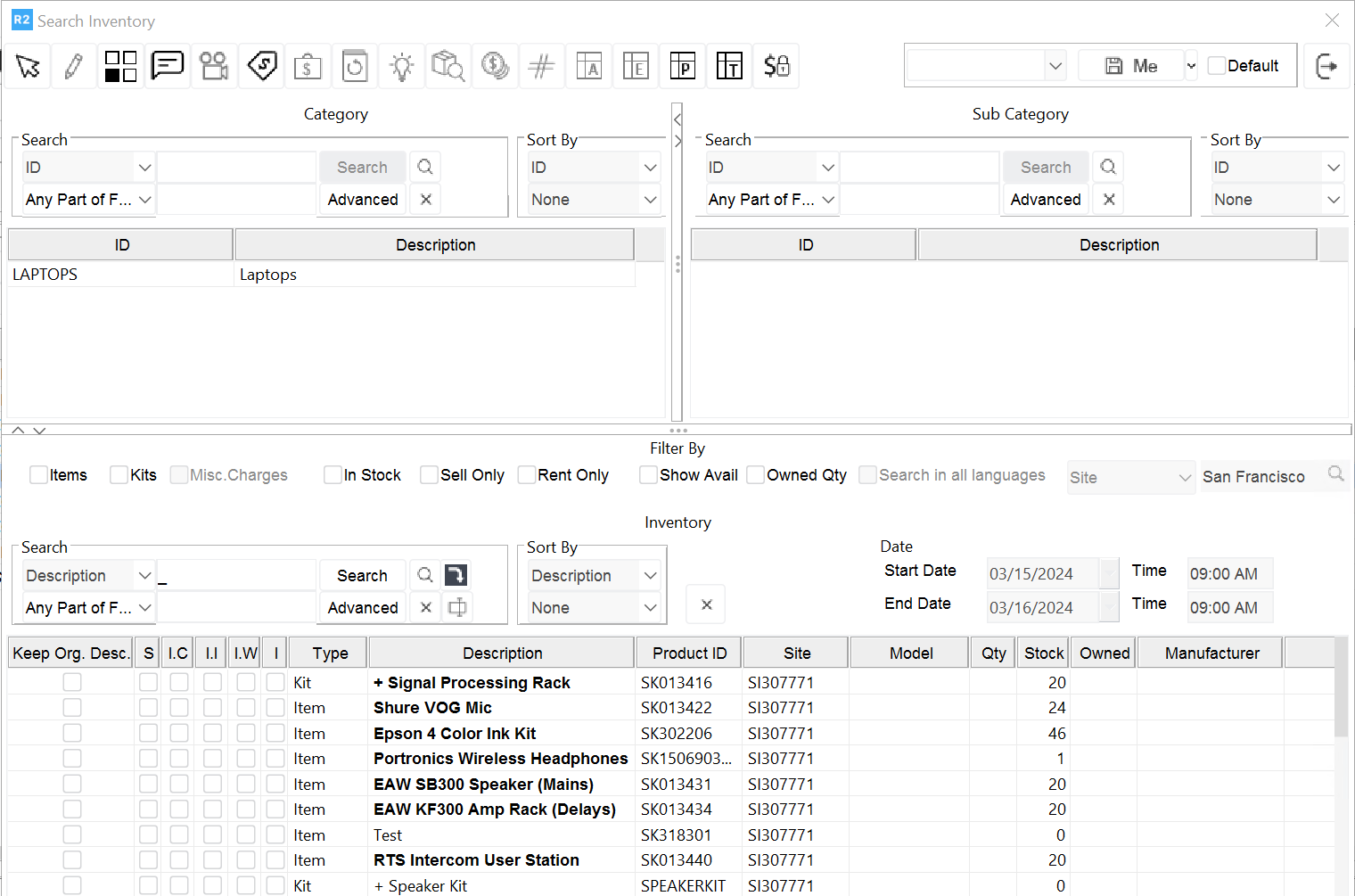Enable the Items filter checkbox

tap(39, 475)
